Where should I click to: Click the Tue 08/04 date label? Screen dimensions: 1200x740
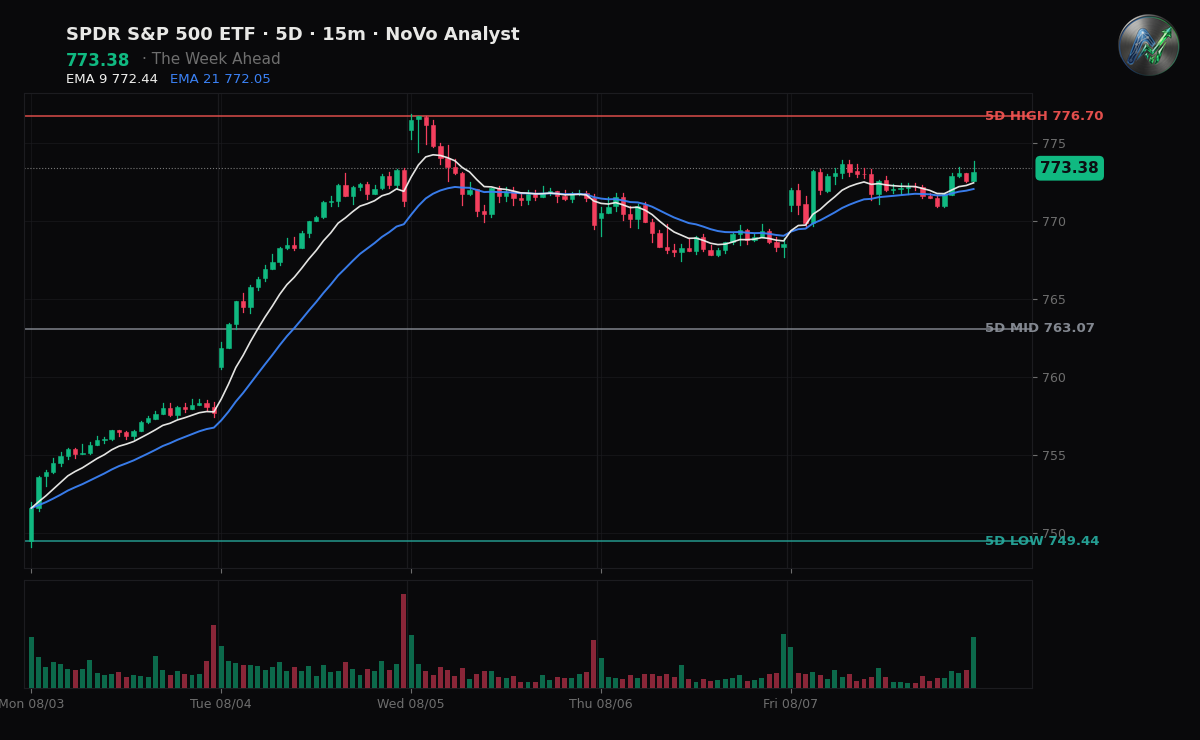221,704
